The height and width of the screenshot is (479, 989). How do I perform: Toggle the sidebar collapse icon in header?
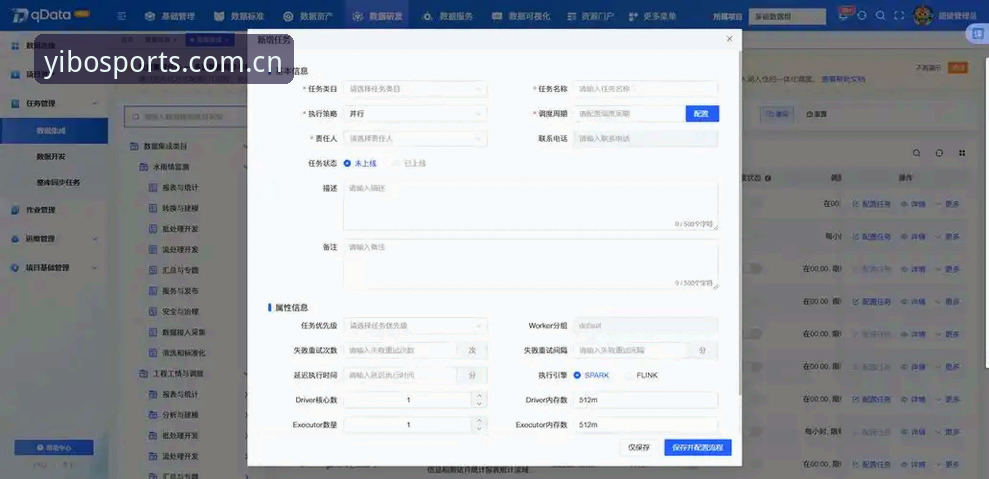point(122,16)
